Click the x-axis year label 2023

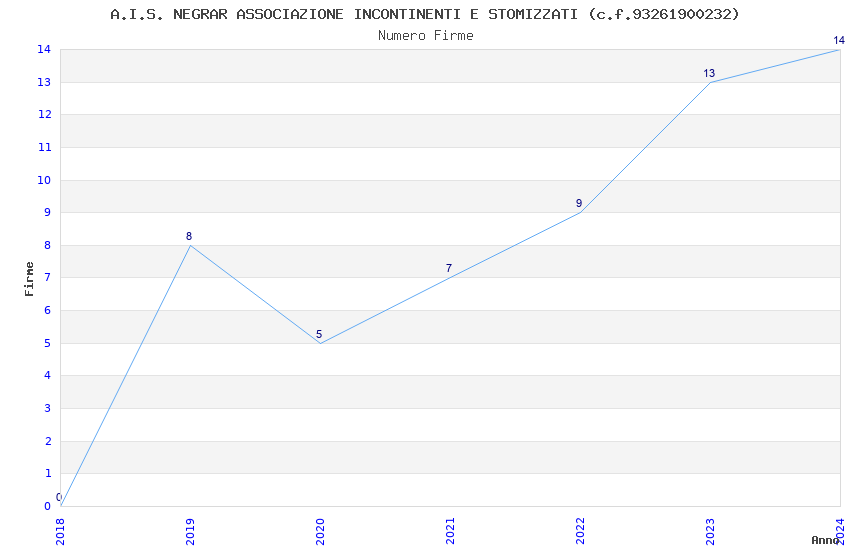click(x=711, y=532)
